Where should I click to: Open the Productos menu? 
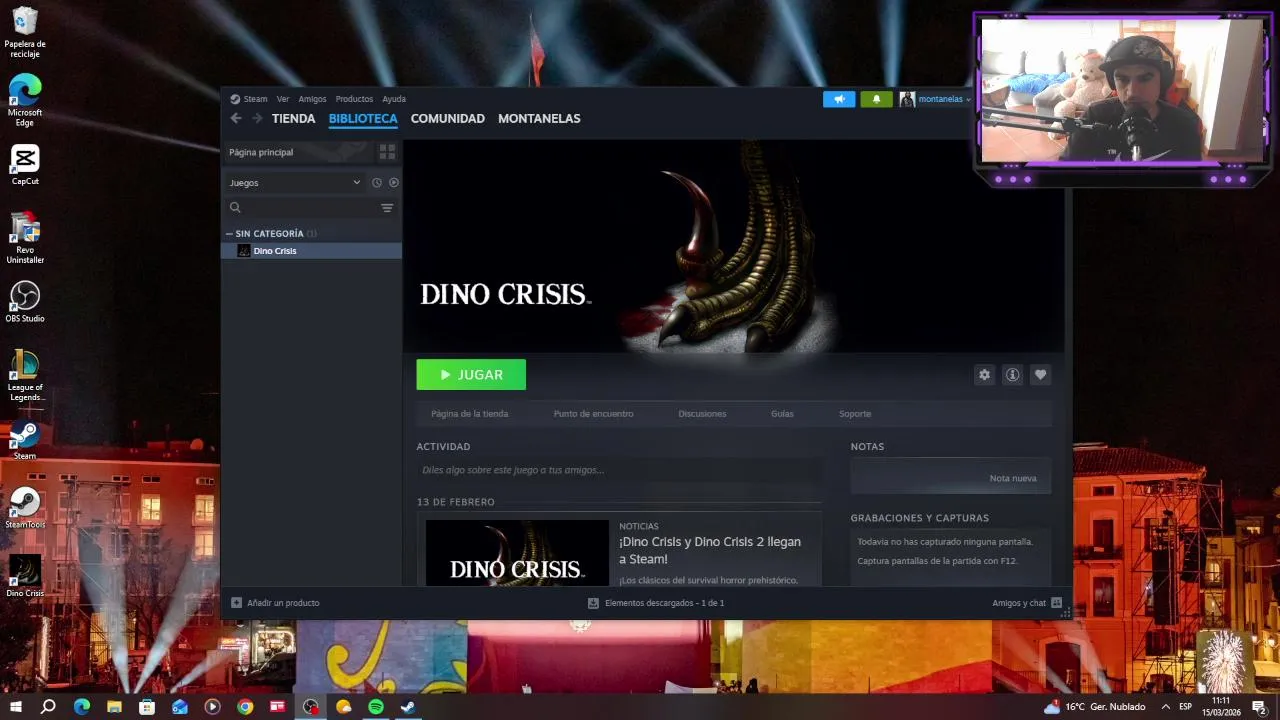[x=354, y=99]
